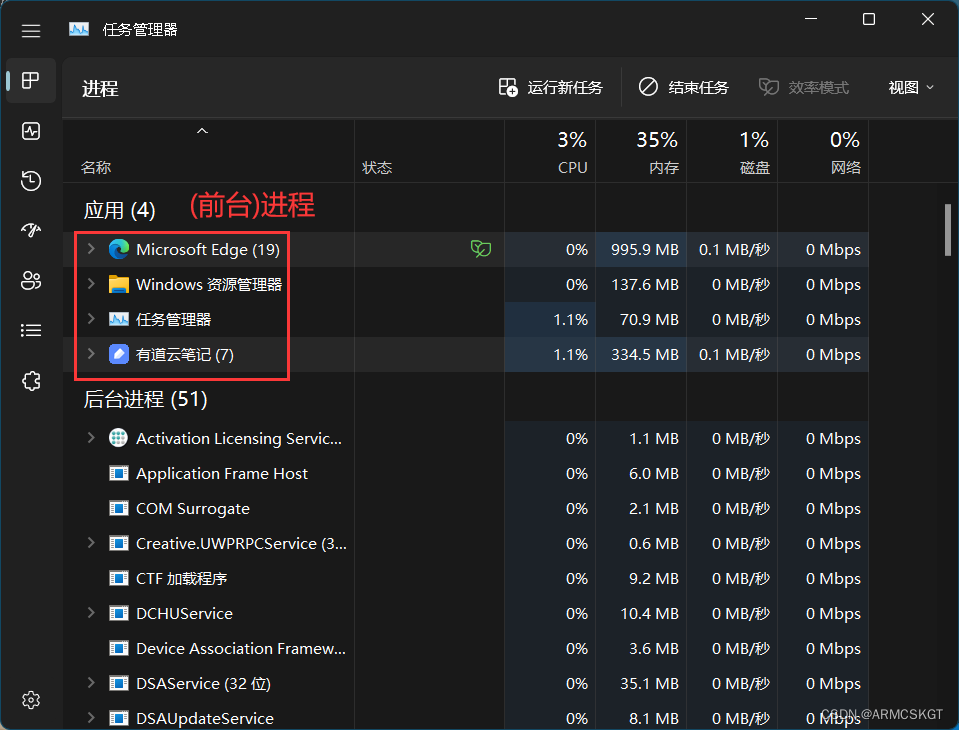959x730 pixels.
Task: Expand the 任务管理器 process group
Action: point(91,318)
